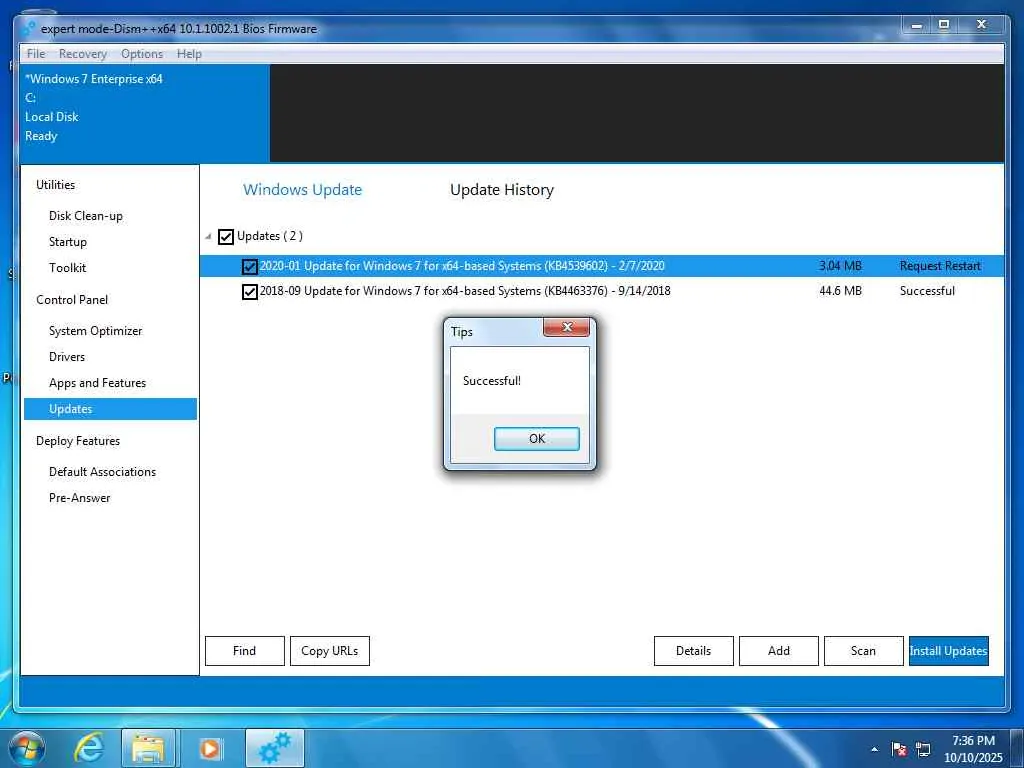Click the Deploy Features section header
1024x768 pixels.
78,441
